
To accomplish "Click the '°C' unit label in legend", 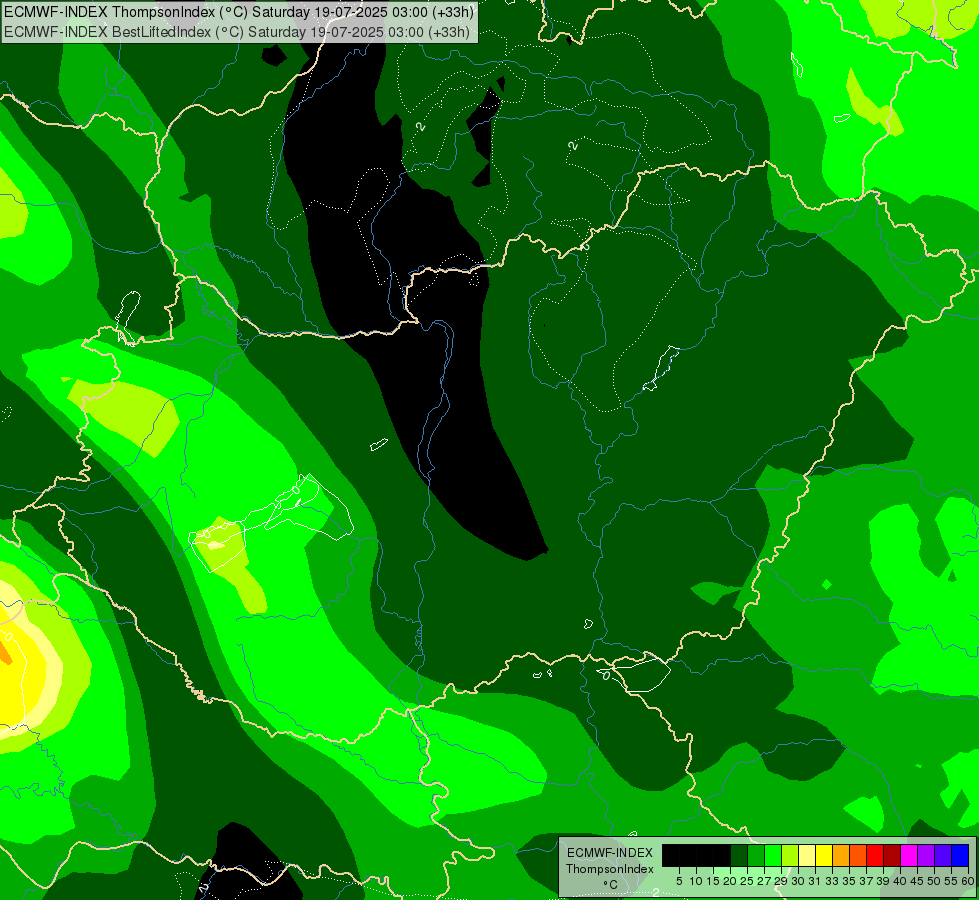I will pos(610,884).
